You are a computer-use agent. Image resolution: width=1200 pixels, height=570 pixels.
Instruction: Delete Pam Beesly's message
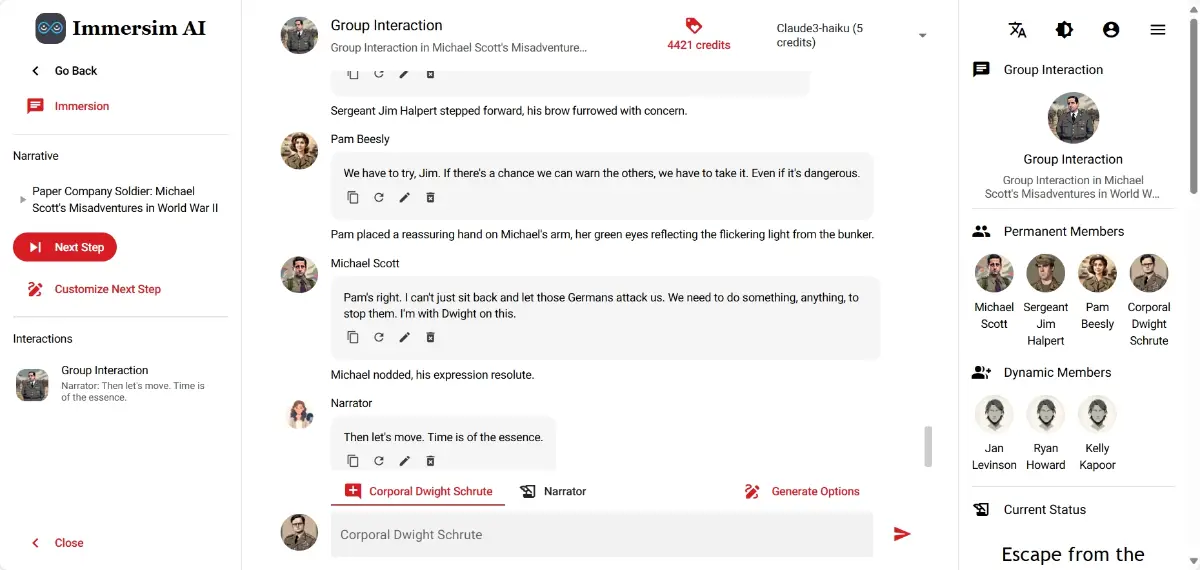[431, 197]
